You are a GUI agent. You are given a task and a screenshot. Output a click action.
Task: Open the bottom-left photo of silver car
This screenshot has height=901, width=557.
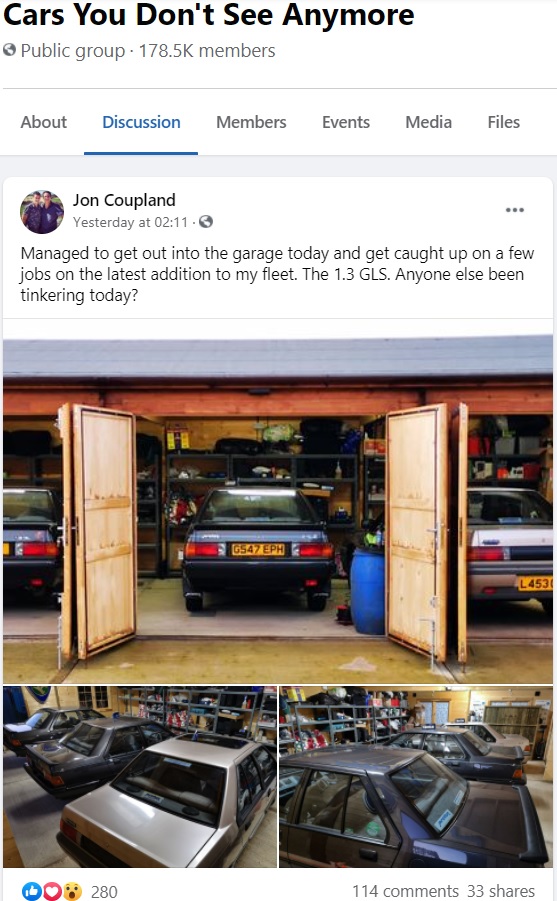pyautogui.click(x=140, y=777)
